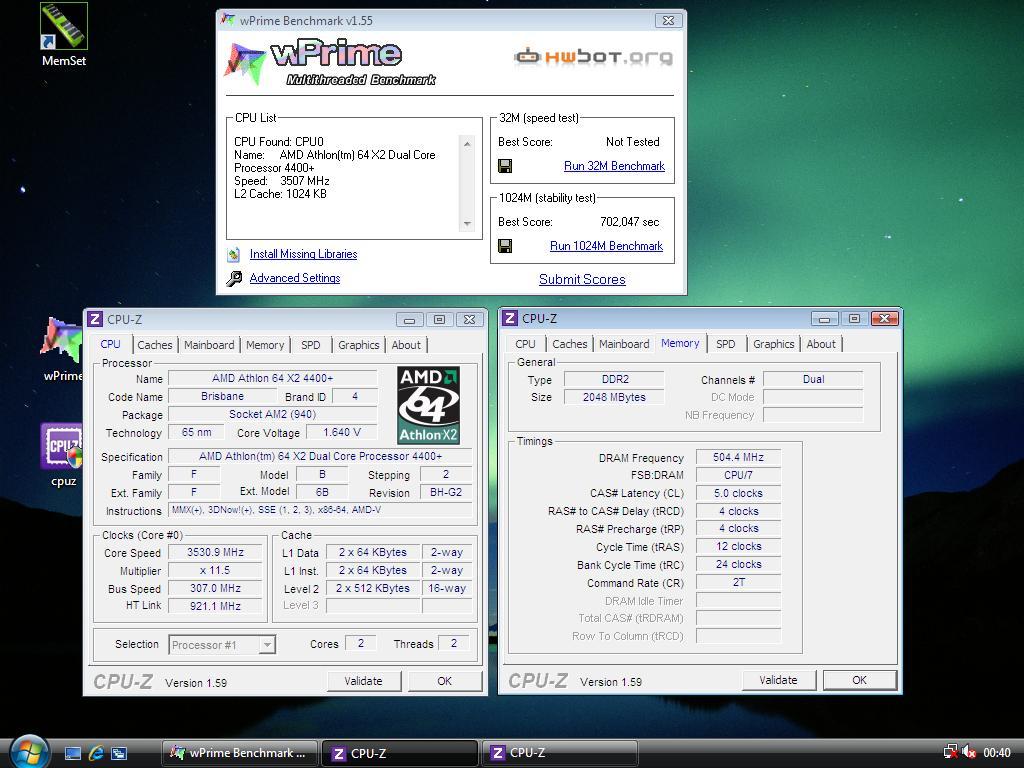1024x768 pixels.
Task: Select CPU tab in left CPU-Z window
Action: [x=110, y=344]
